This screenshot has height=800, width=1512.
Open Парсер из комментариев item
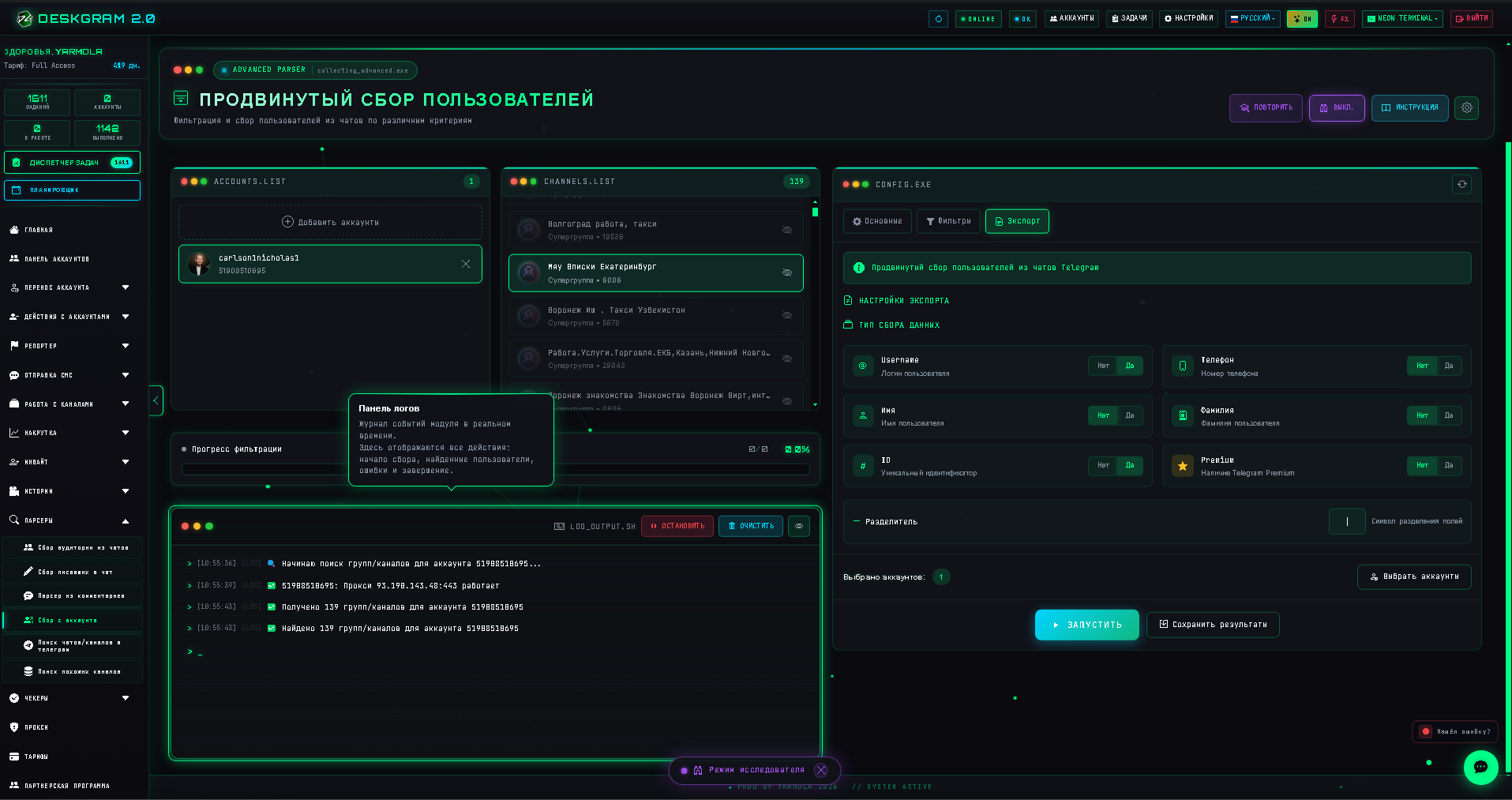[73, 595]
